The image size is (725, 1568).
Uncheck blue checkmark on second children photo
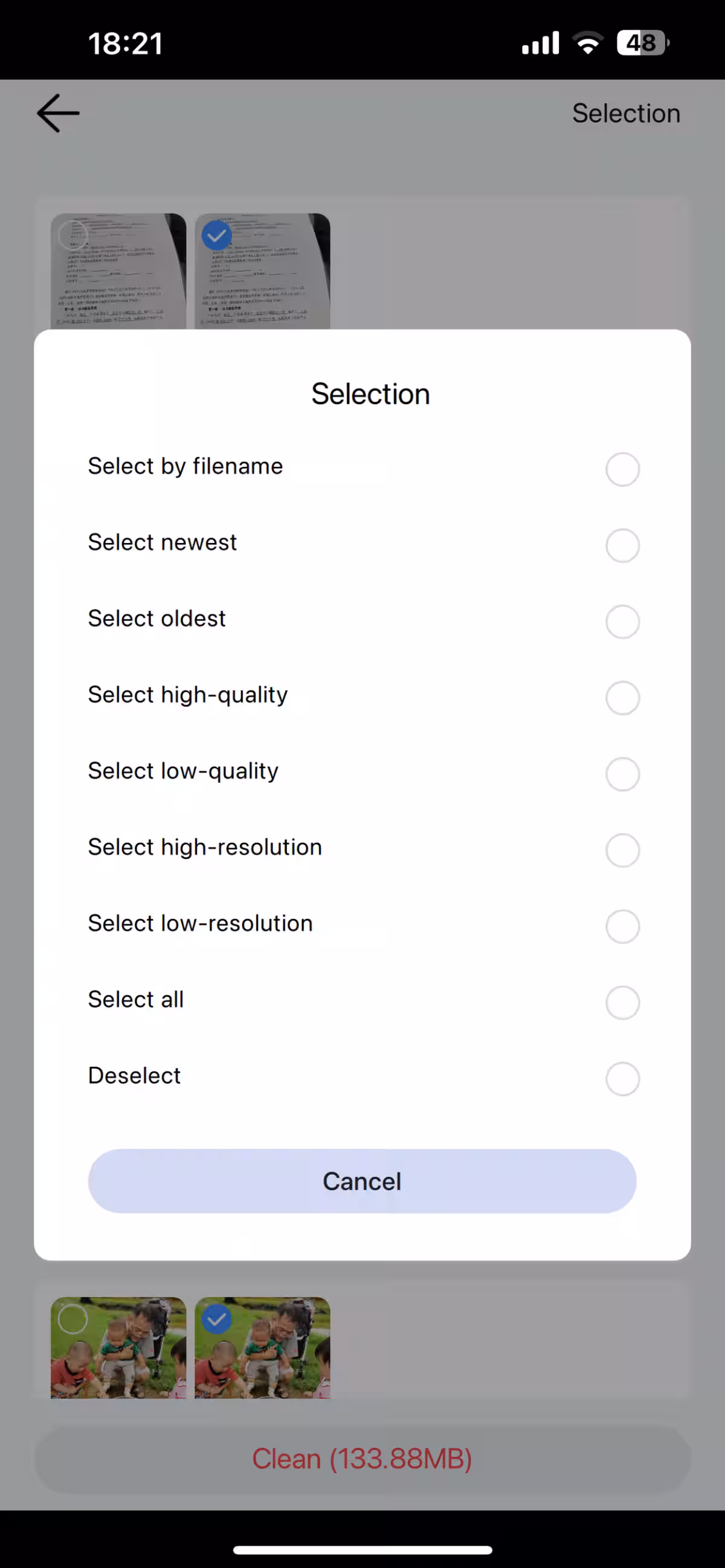pos(217,1319)
